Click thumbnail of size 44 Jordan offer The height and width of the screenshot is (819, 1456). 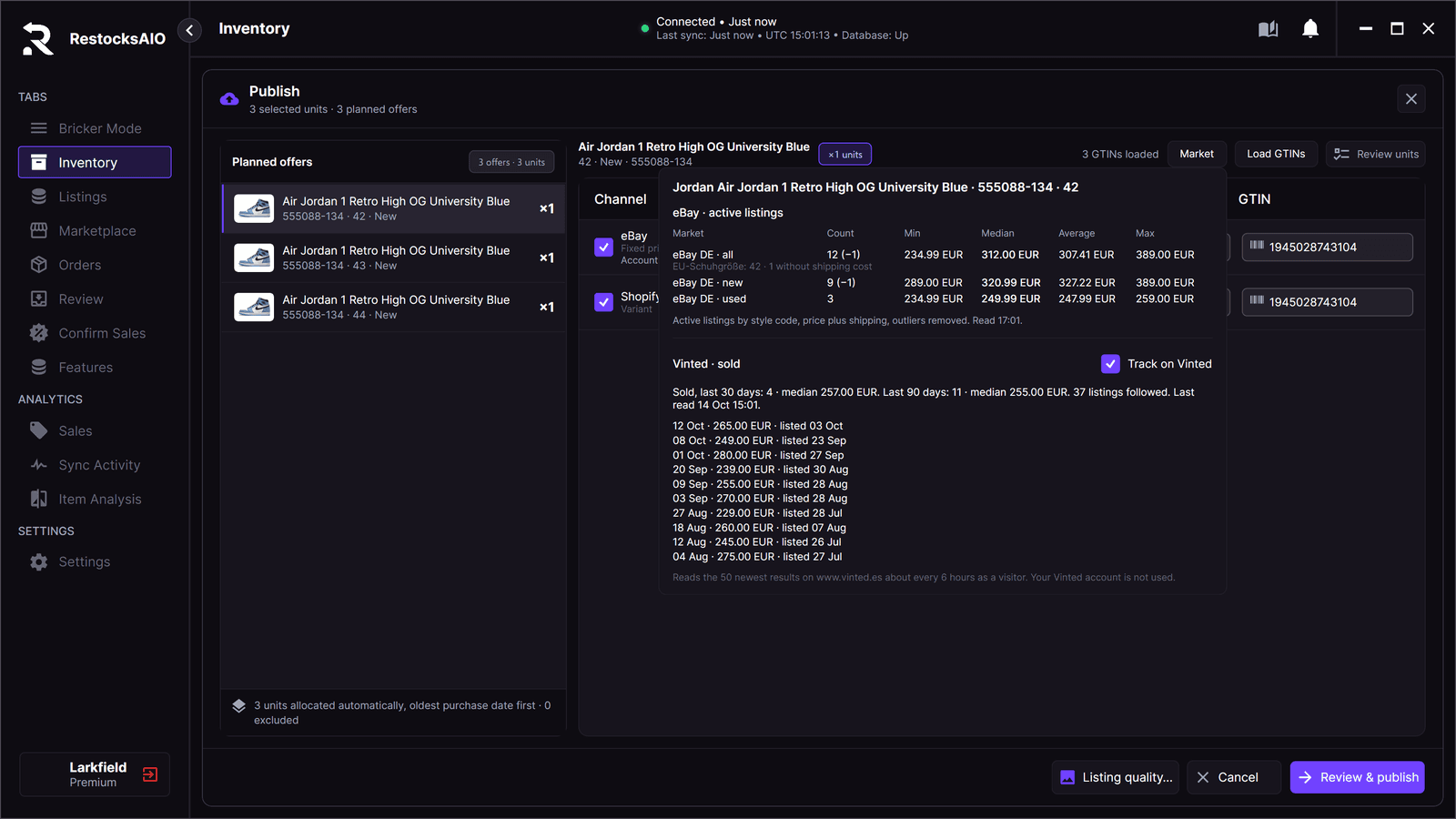[x=254, y=307]
